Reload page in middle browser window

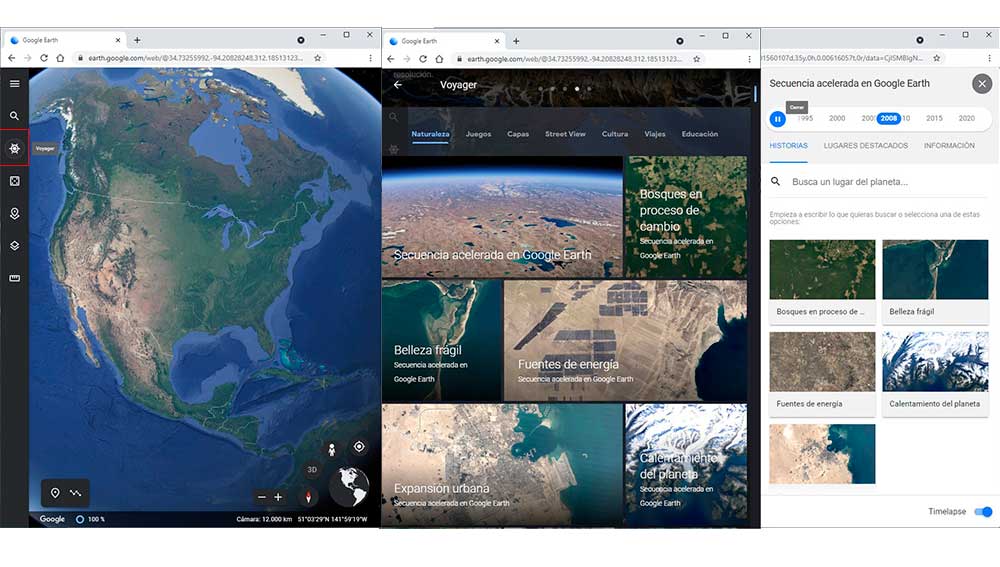click(x=422, y=59)
